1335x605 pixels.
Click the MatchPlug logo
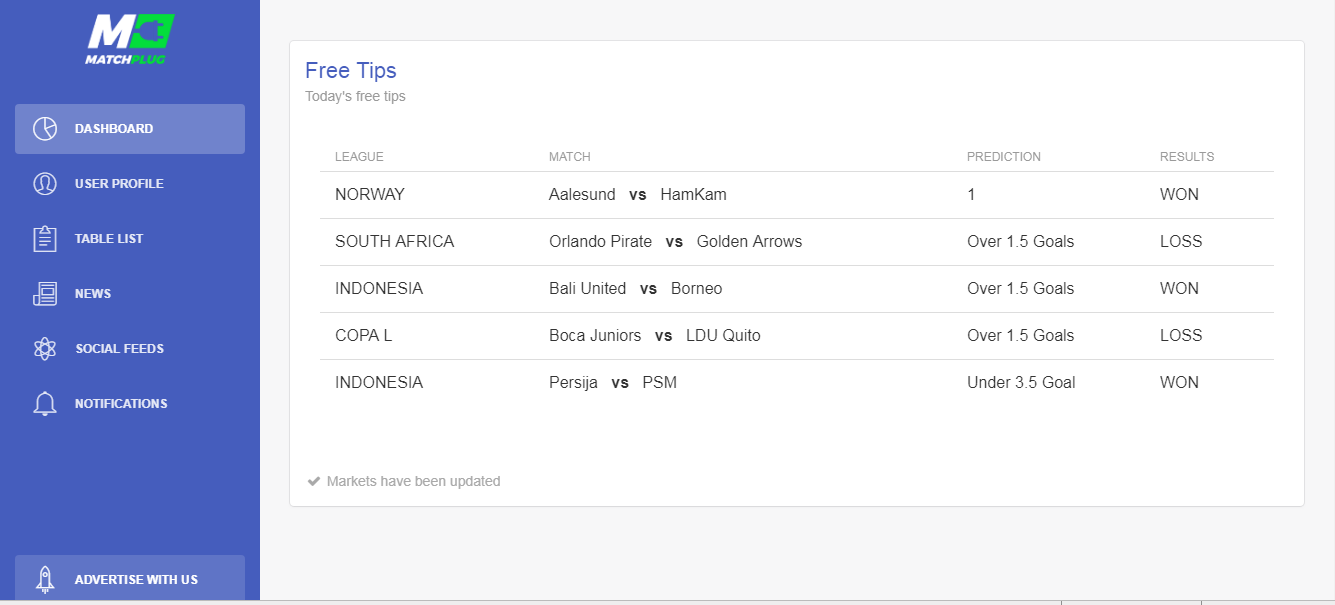pos(130,39)
